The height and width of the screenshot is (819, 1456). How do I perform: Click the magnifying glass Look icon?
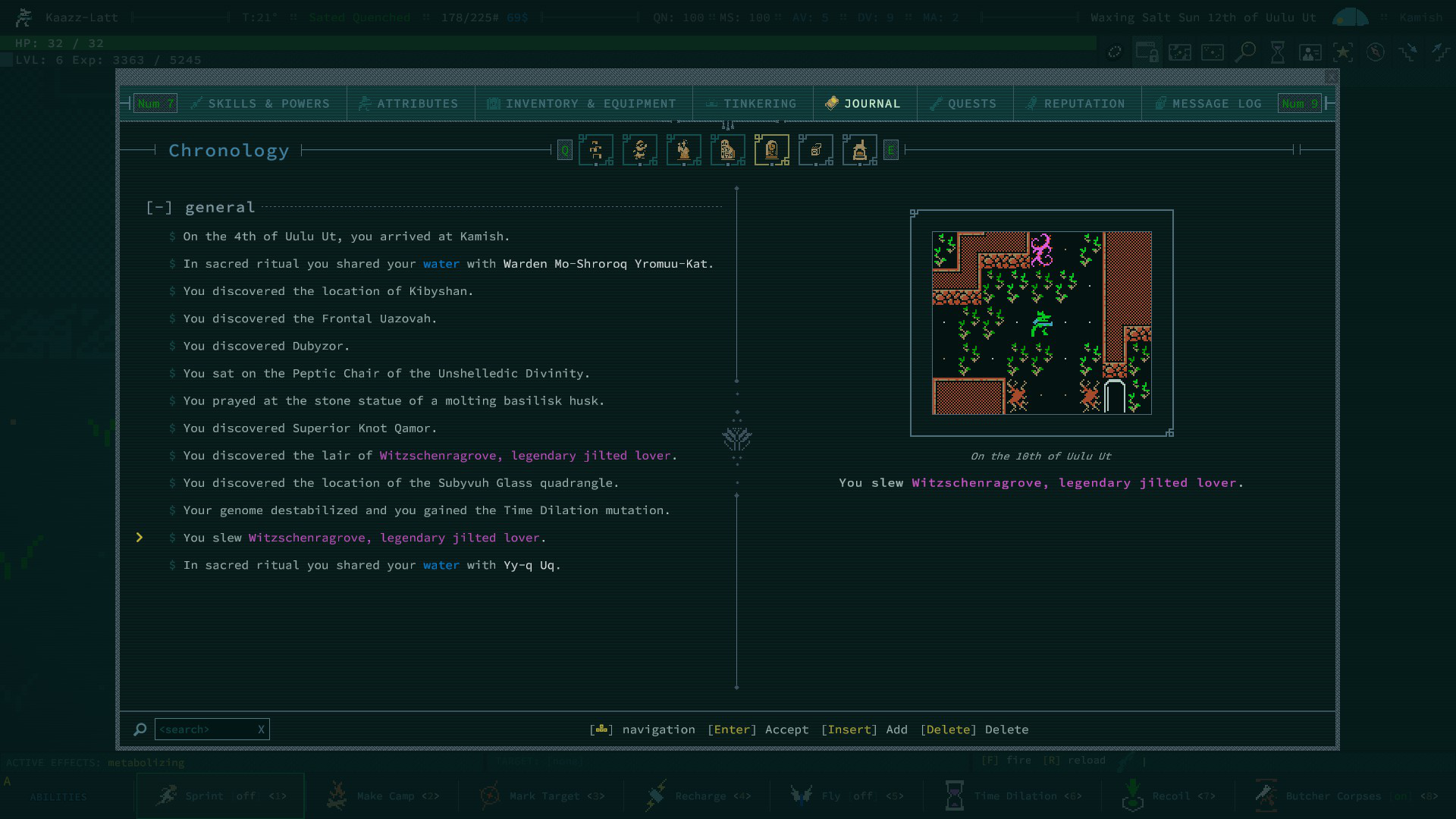click(x=1245, y=52)
